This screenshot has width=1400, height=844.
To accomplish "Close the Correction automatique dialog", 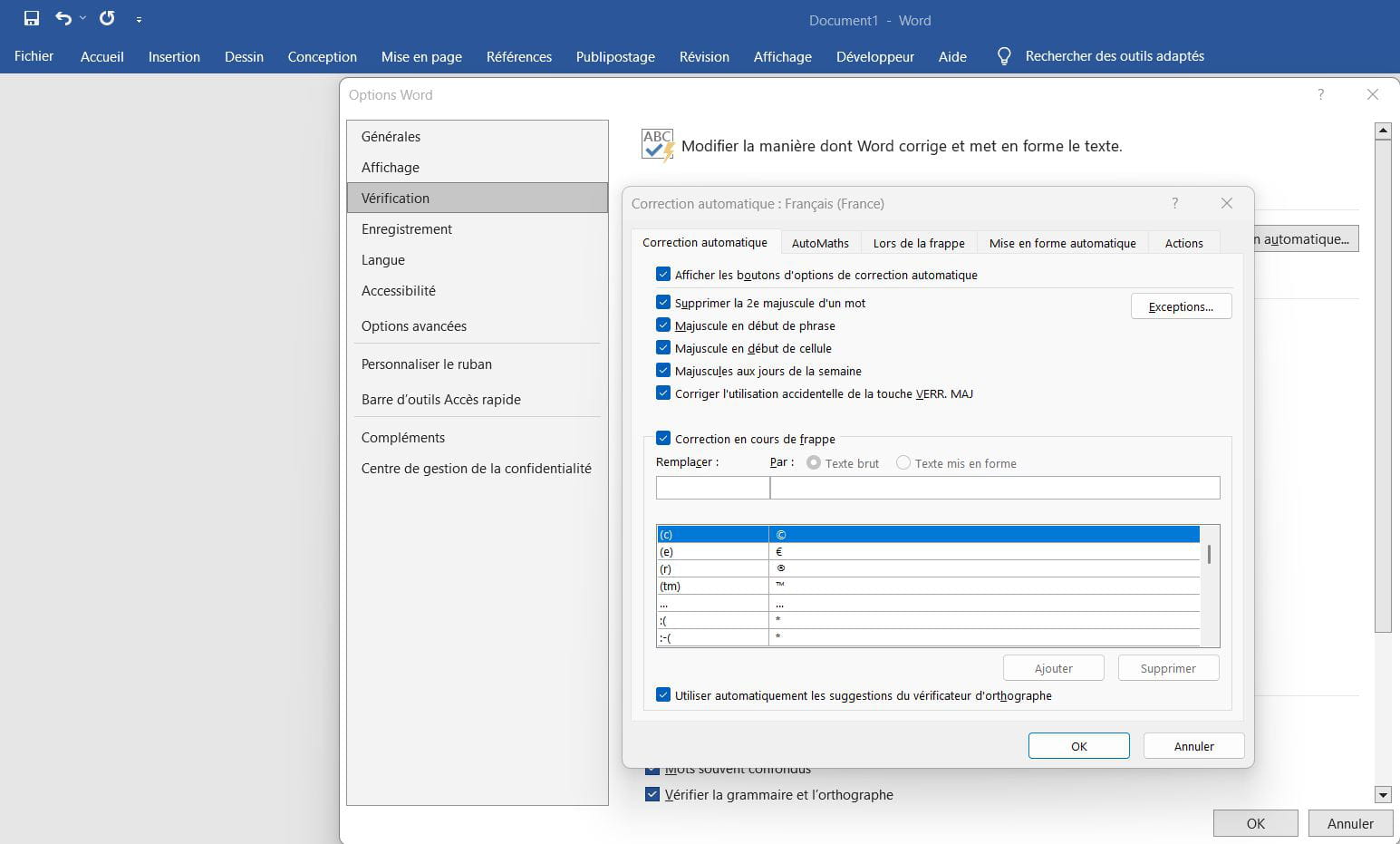I will click(1227, 203).
